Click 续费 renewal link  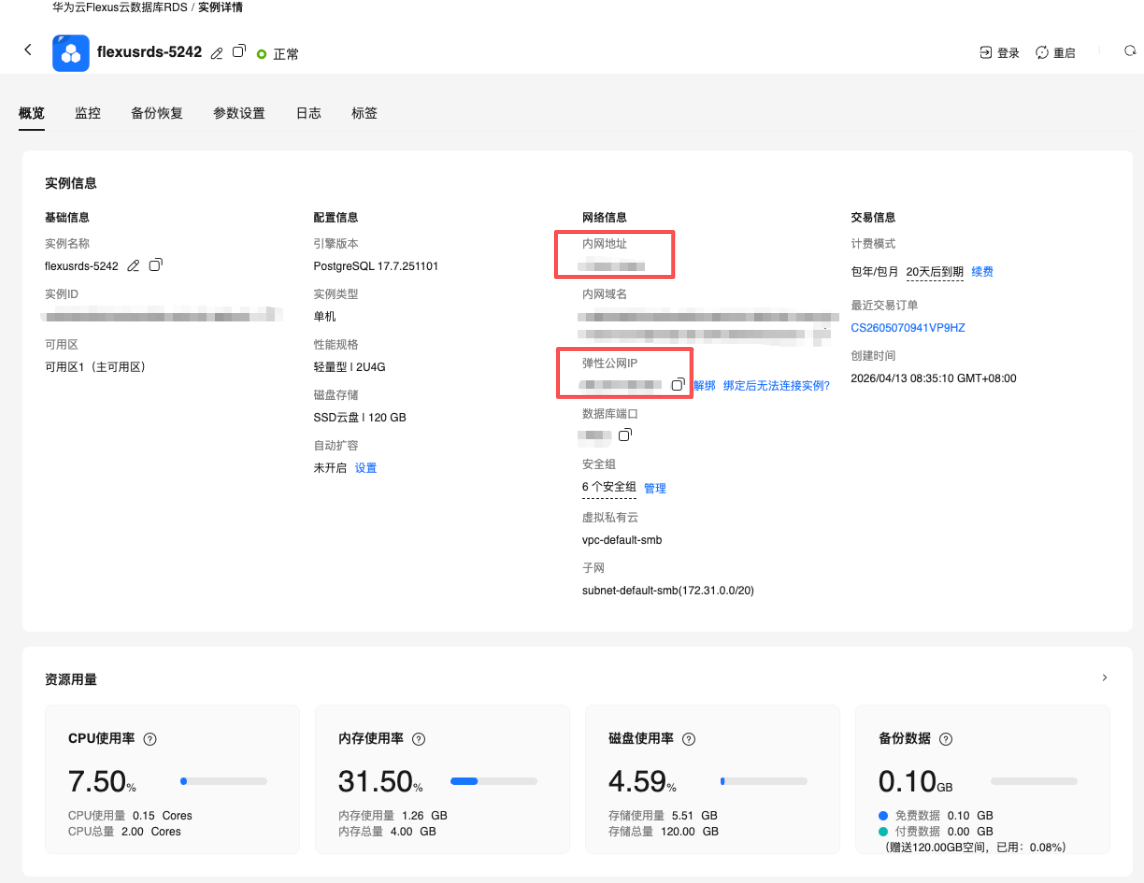[x=982, y=271]
